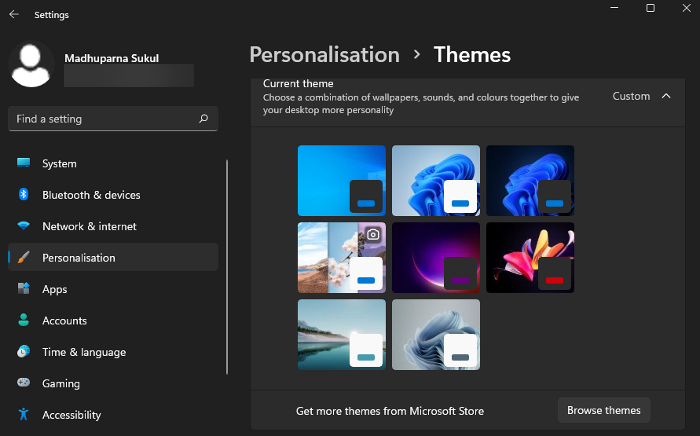Open Accounts settings page
This screenshot has width=700, height=436.
point(113,320)
